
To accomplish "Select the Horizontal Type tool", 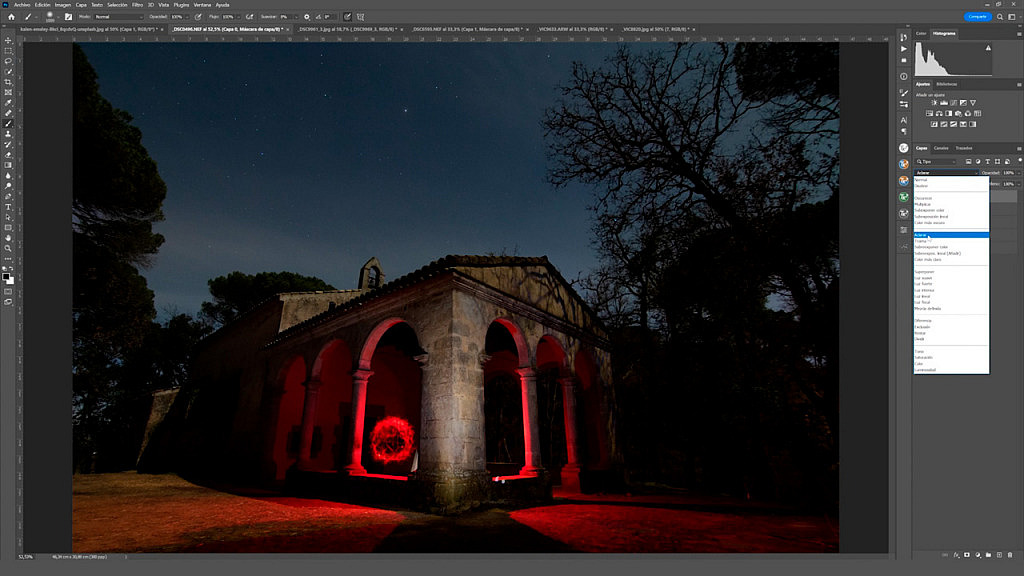I will (x=7, y=206).
